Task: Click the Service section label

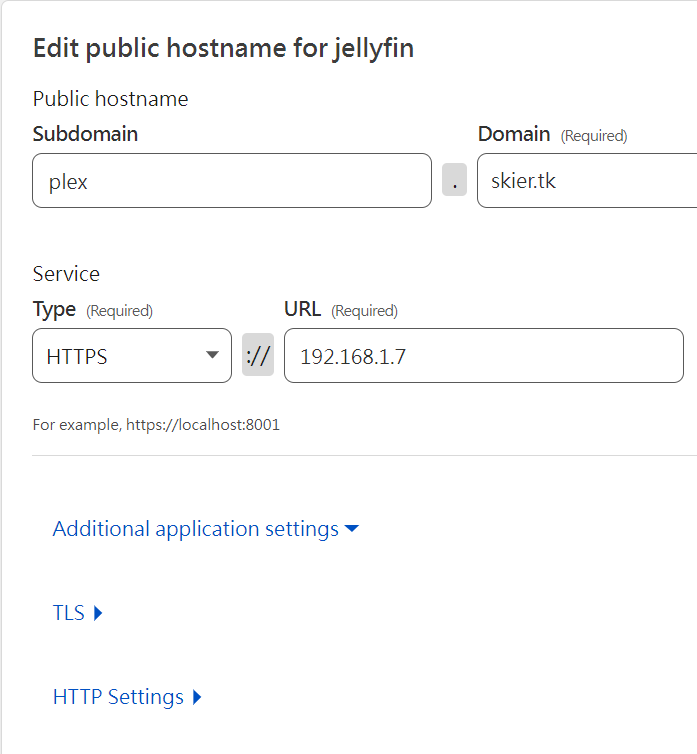Action: [x=66, y=274]
